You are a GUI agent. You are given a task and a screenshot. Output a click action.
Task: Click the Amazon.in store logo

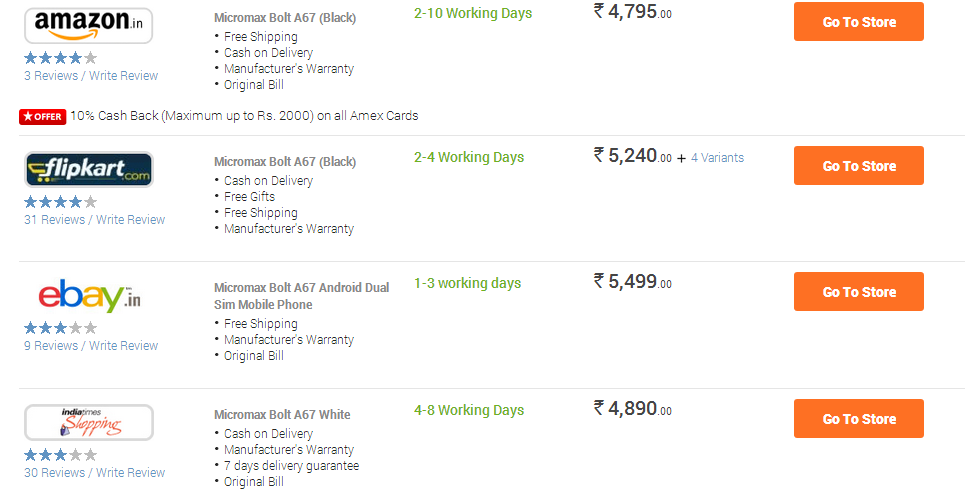89,26
